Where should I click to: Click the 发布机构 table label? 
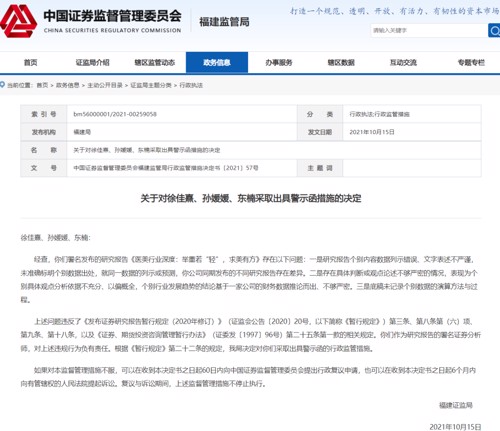pyautogui.click(x=44, y=132)
